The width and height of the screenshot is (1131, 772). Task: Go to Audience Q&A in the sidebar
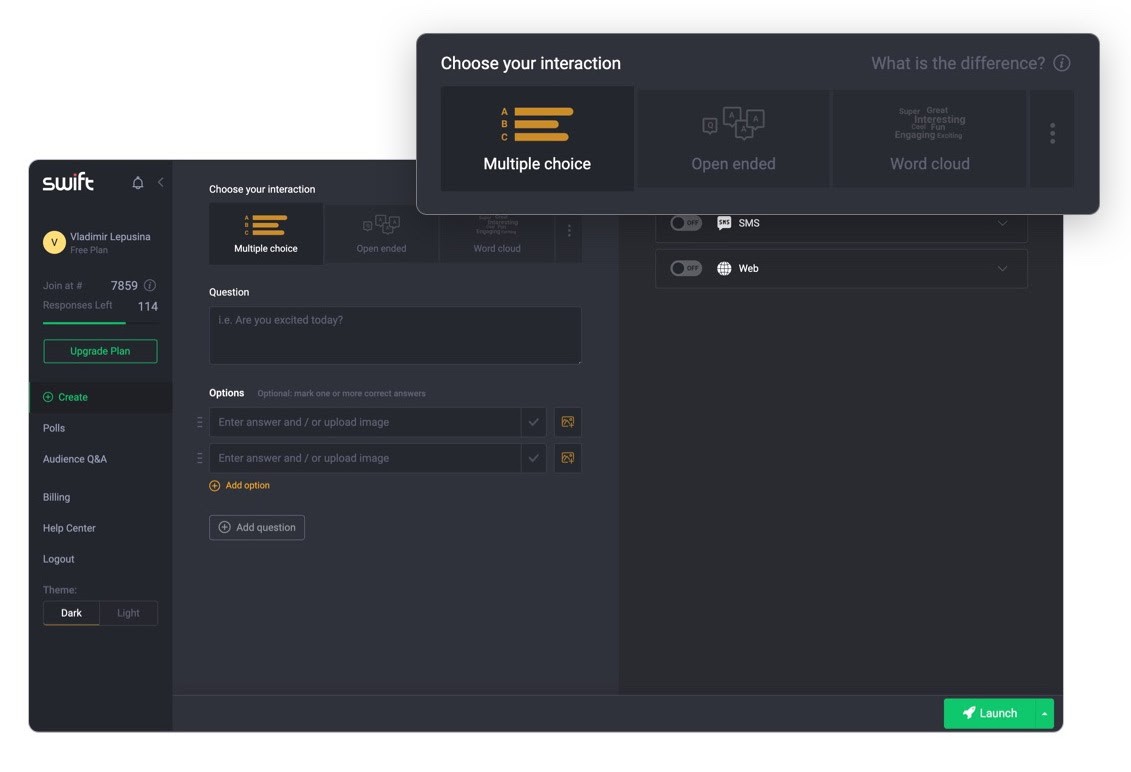click(x=75, y=459)
